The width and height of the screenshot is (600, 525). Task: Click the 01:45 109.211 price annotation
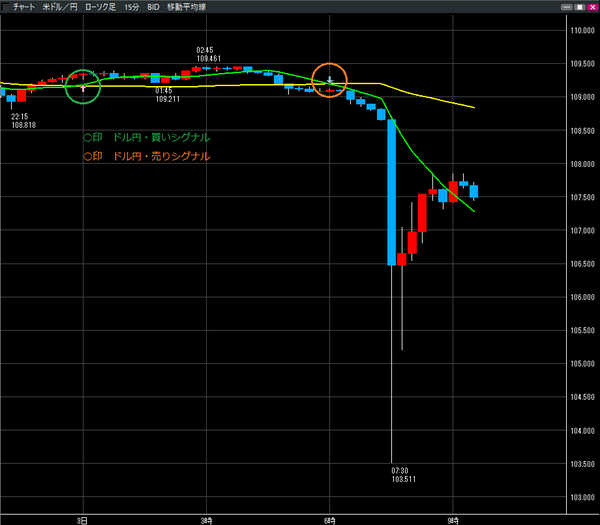click(x=167, y=95)
